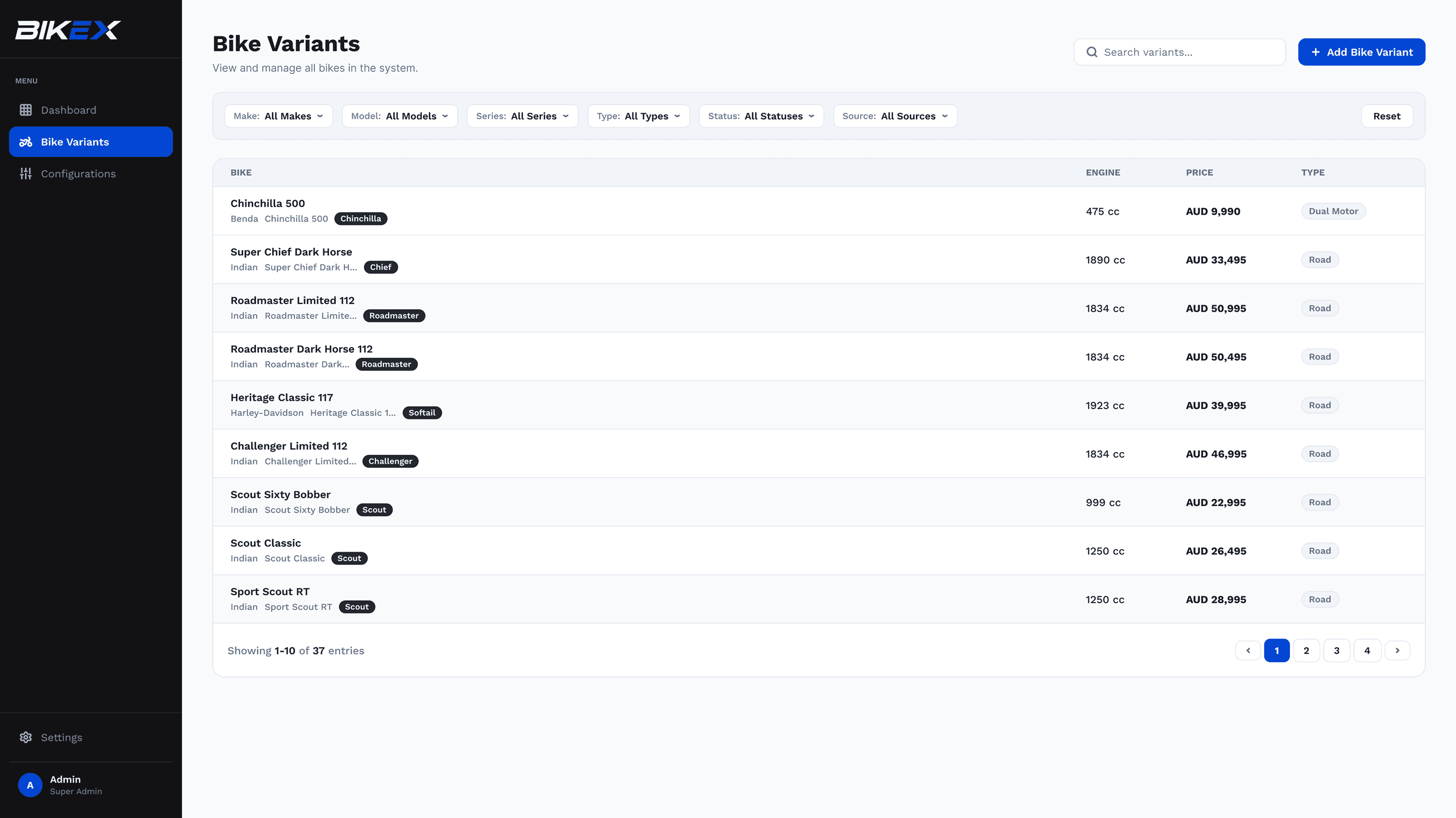Click the 1923 cc engine value
Image resolution: width=1456 pixels, height=818 pixels.
point(1105,405)
